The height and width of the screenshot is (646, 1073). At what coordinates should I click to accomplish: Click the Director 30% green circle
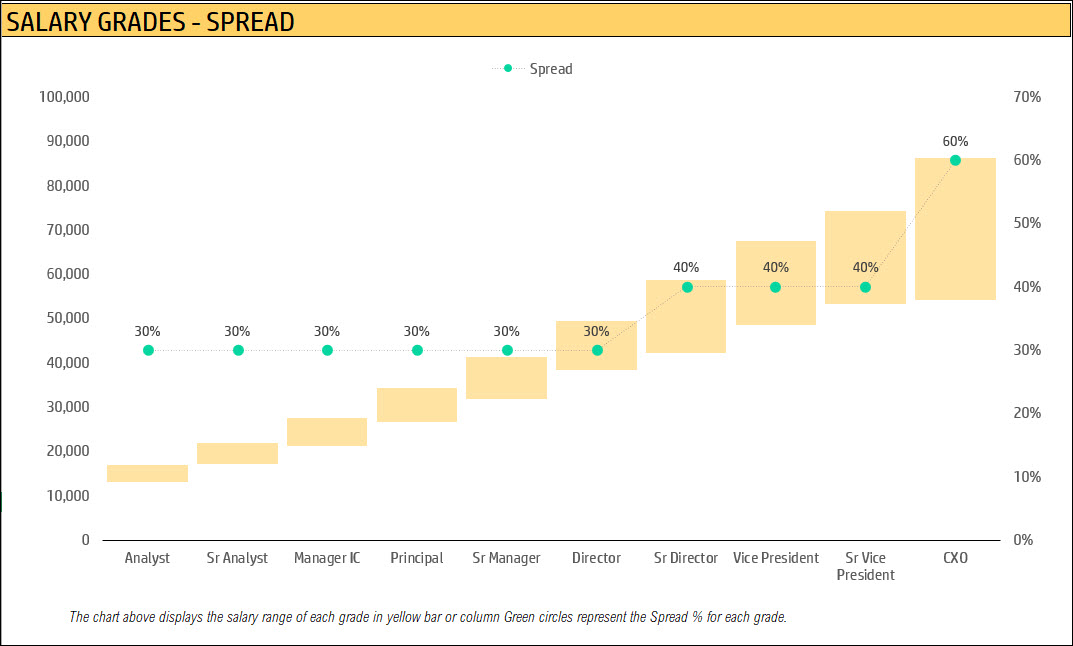click(x=597, y=350)
